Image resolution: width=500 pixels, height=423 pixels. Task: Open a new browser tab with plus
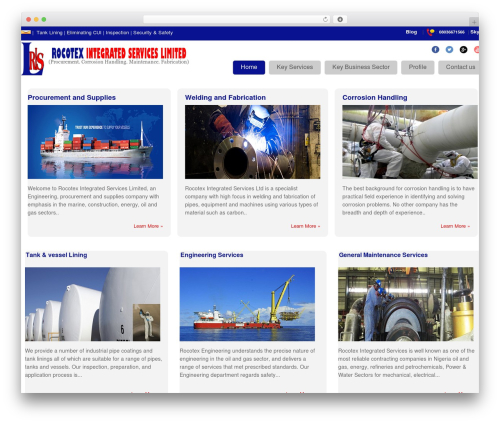pos(474,22)
